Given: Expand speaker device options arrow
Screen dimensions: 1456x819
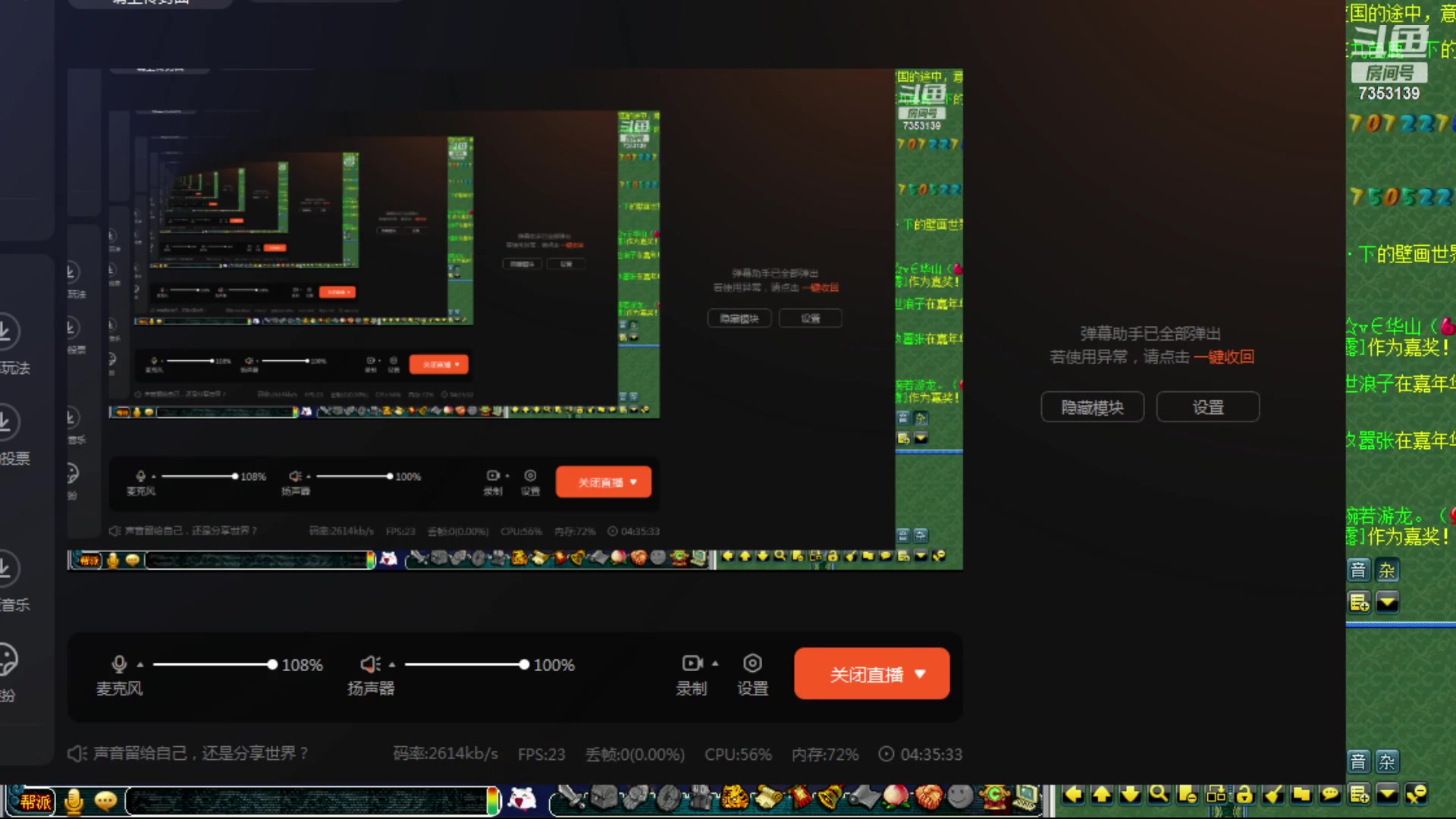Looking at the screenshot, I should tap(392, 665).
